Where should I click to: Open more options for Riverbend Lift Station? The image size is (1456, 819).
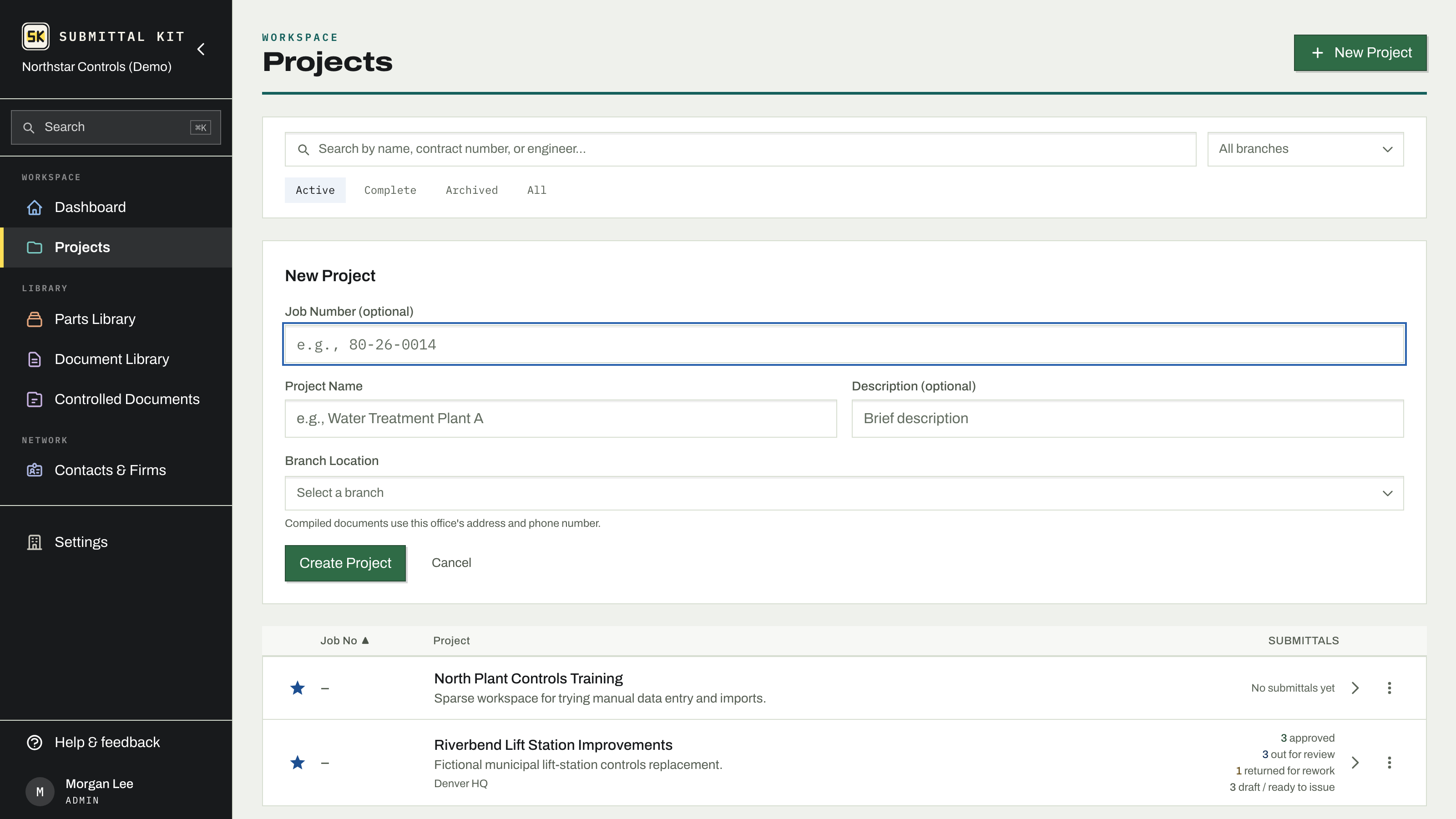coord(1389,763)
